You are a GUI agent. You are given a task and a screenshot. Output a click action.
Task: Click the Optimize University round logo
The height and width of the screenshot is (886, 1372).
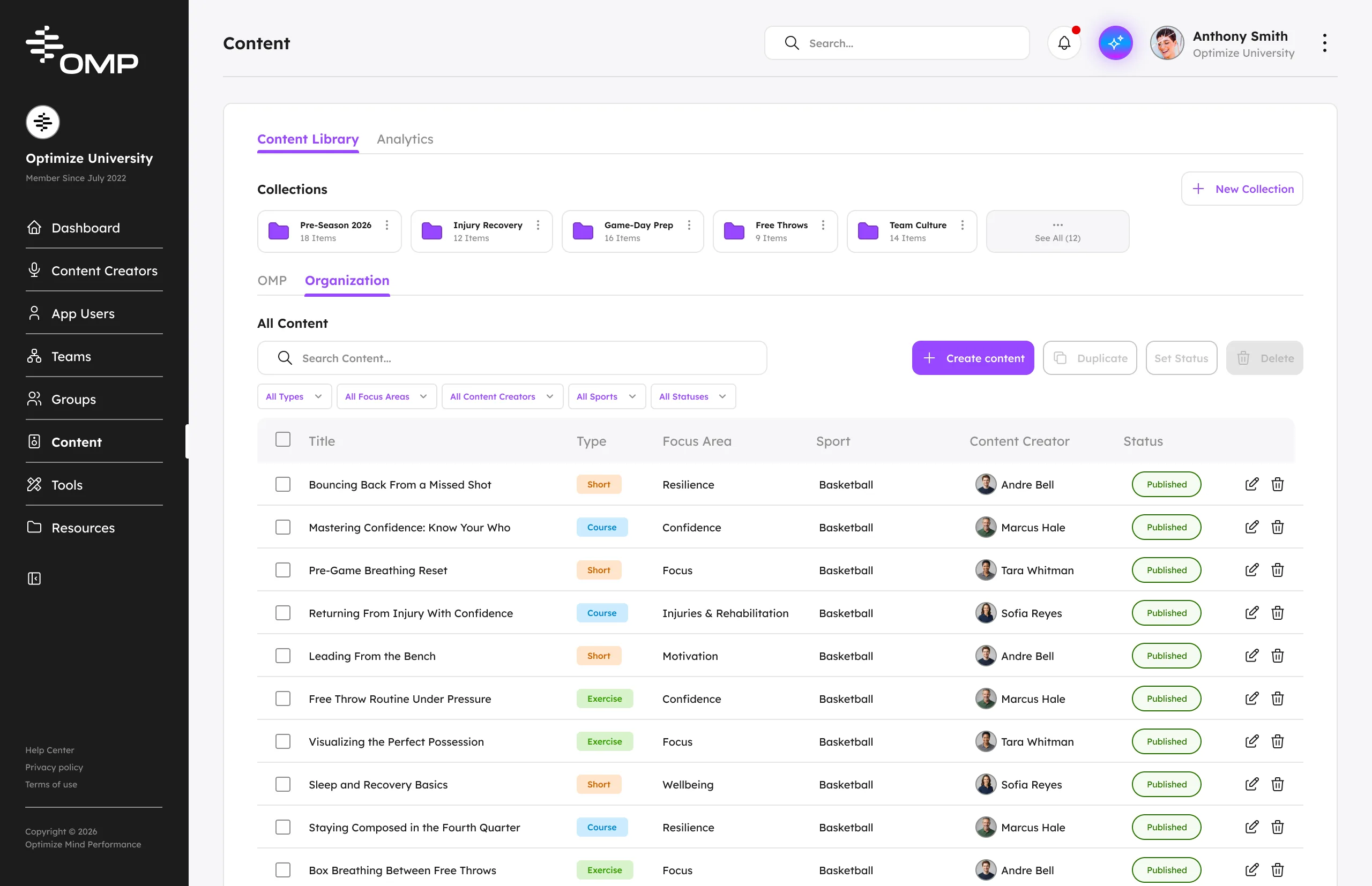point(42,122)
